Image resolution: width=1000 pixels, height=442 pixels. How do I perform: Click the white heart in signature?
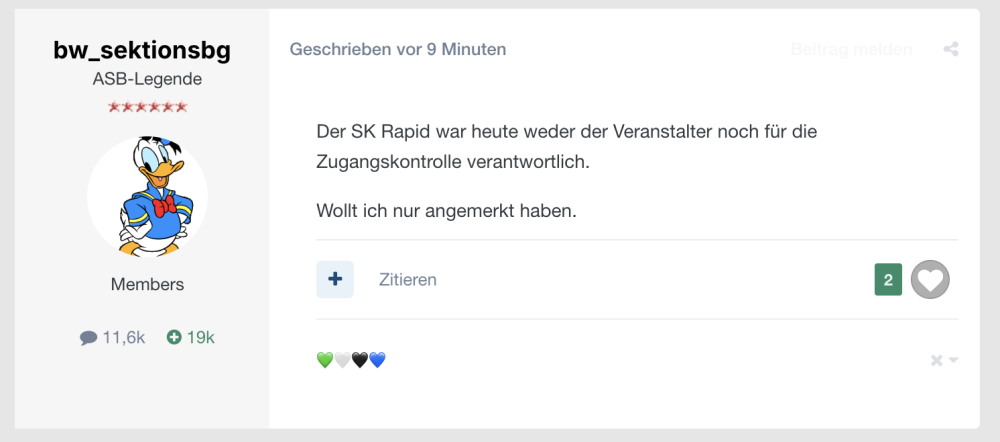pos(342,360)
